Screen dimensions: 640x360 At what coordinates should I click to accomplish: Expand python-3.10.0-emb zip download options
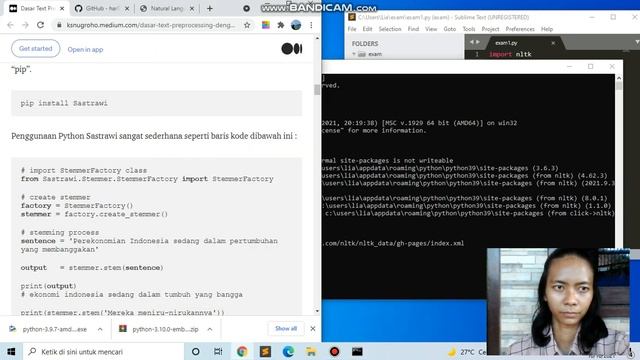point(210,329)
